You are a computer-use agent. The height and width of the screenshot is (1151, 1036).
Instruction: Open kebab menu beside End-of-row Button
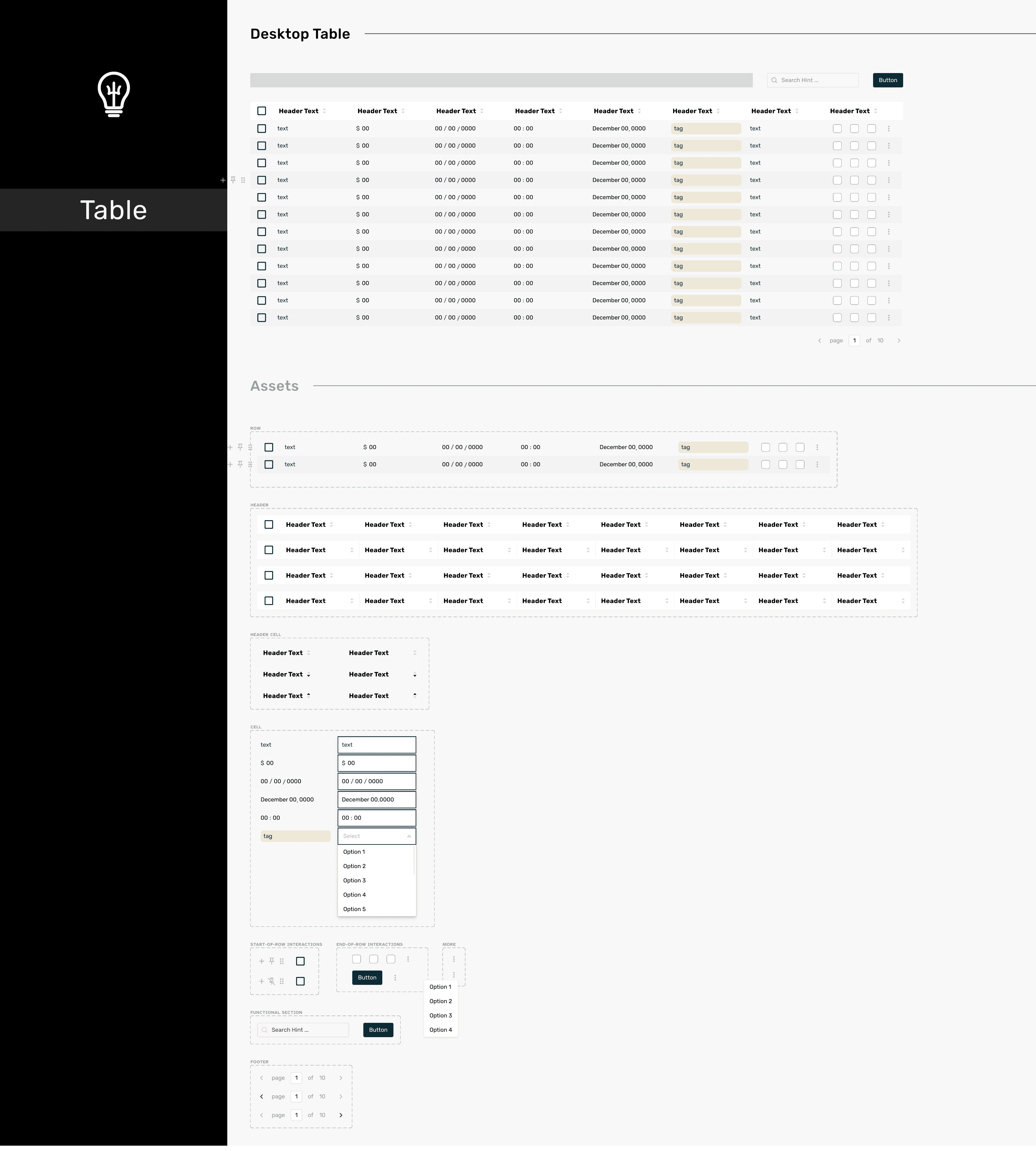point(395,977)
